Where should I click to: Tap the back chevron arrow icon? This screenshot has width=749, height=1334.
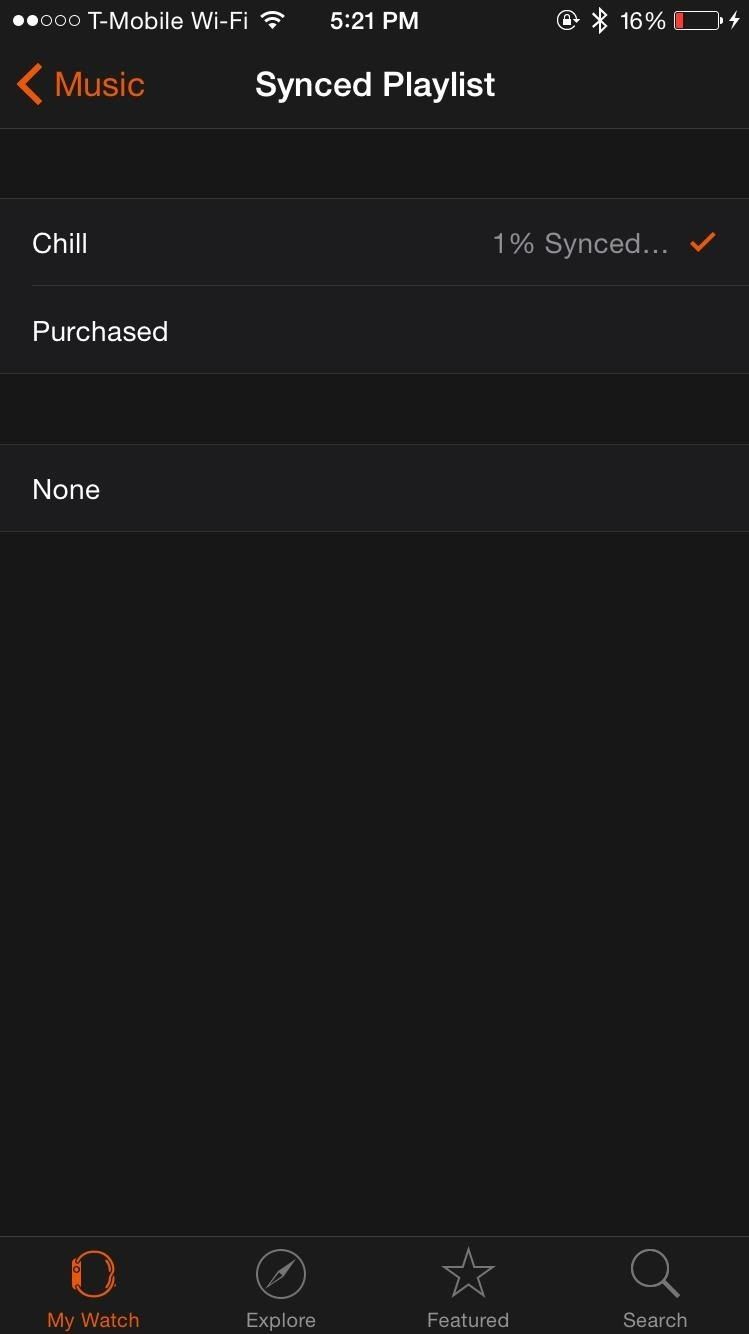click(x=30, y=85)
